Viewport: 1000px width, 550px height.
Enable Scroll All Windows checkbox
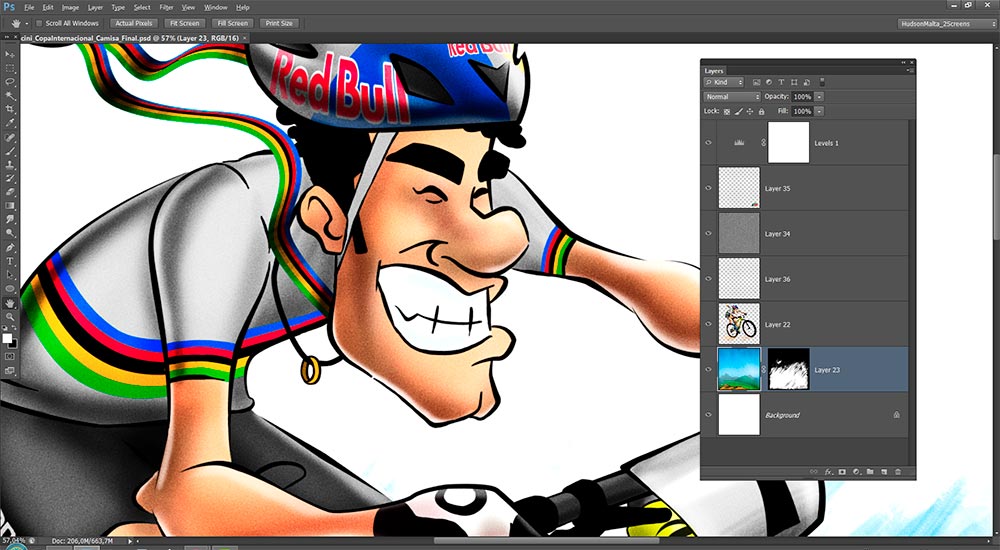39,23
